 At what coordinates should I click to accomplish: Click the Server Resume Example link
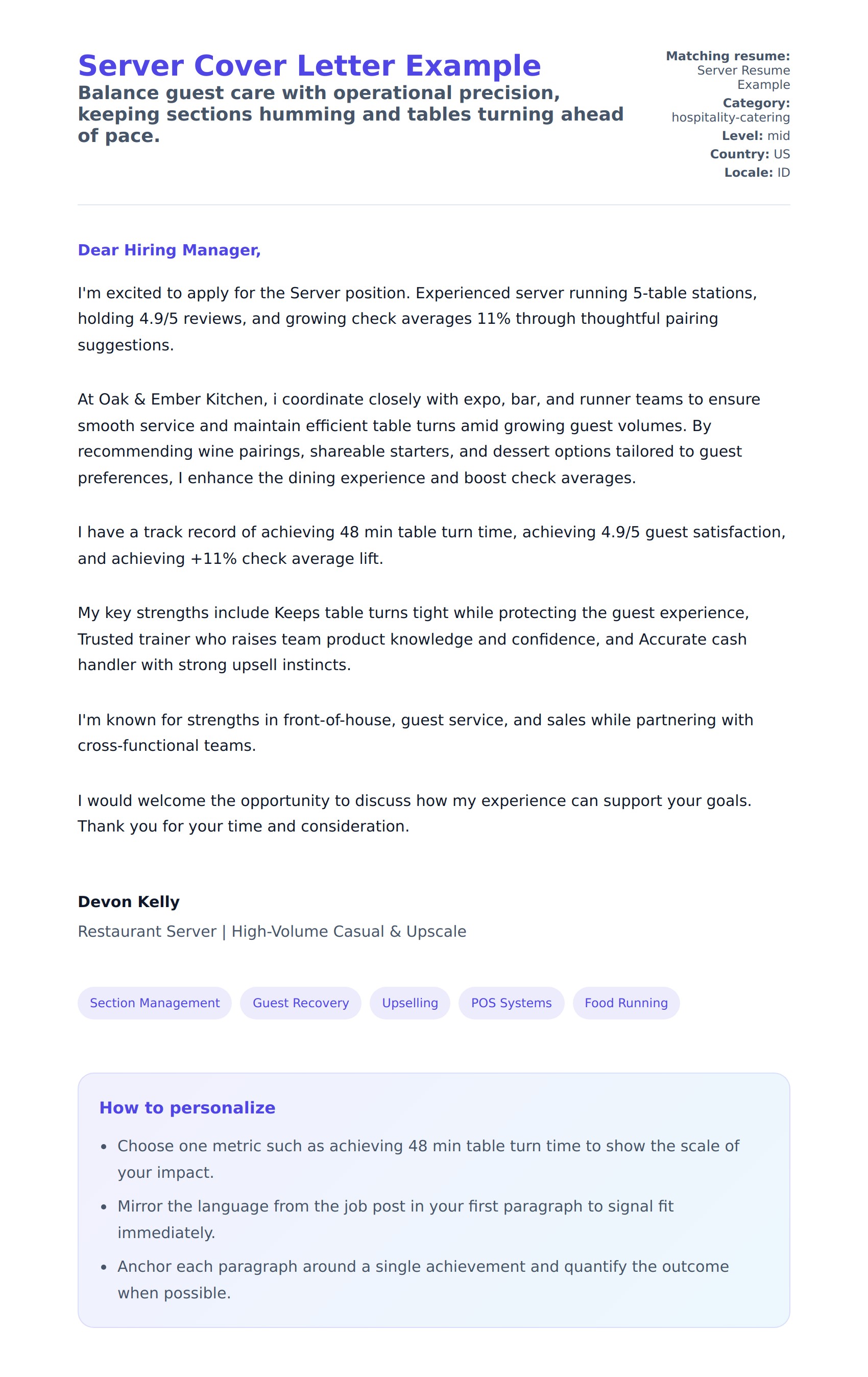tap(743, 77)
